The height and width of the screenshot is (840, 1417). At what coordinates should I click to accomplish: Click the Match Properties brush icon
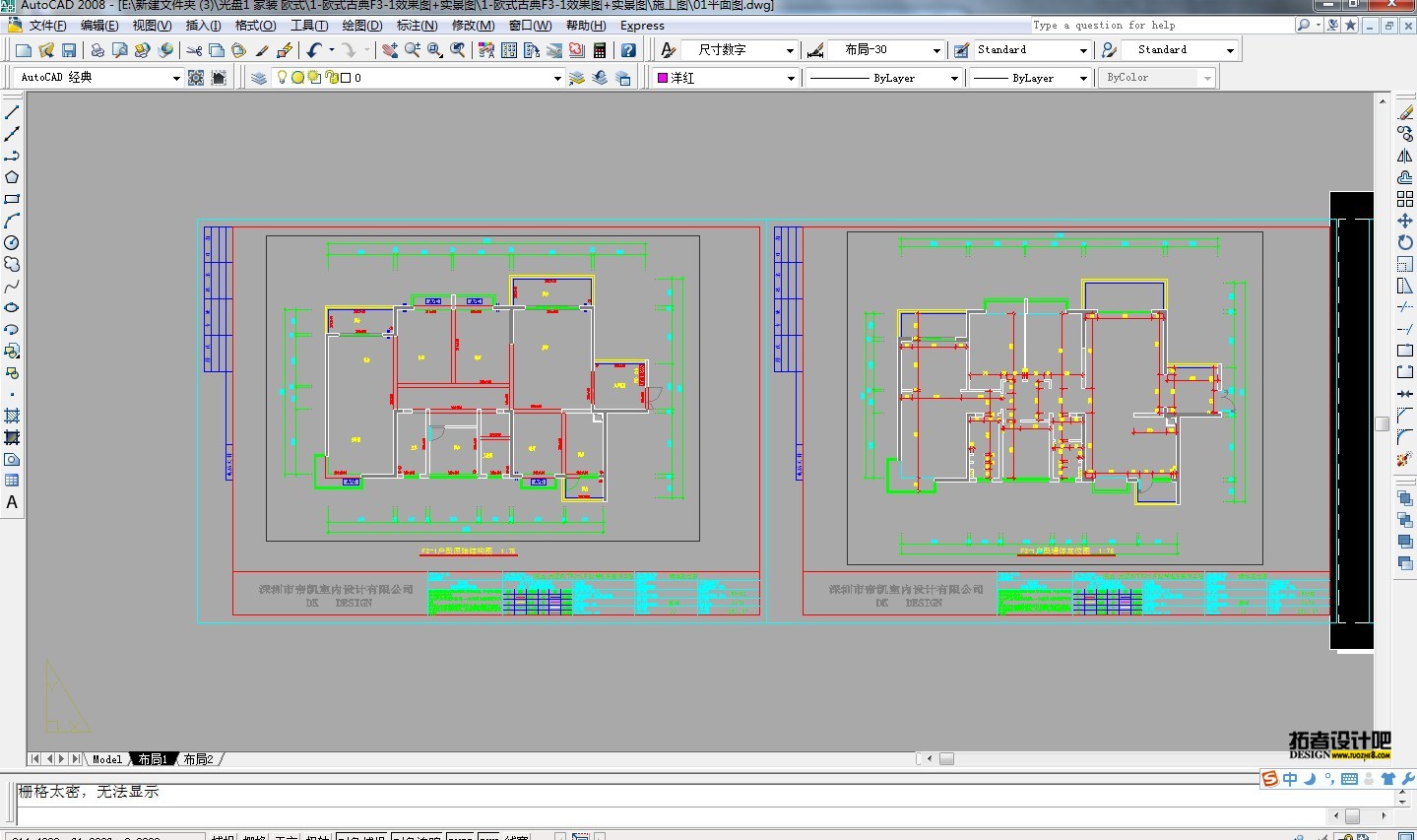tap(262, 50)
